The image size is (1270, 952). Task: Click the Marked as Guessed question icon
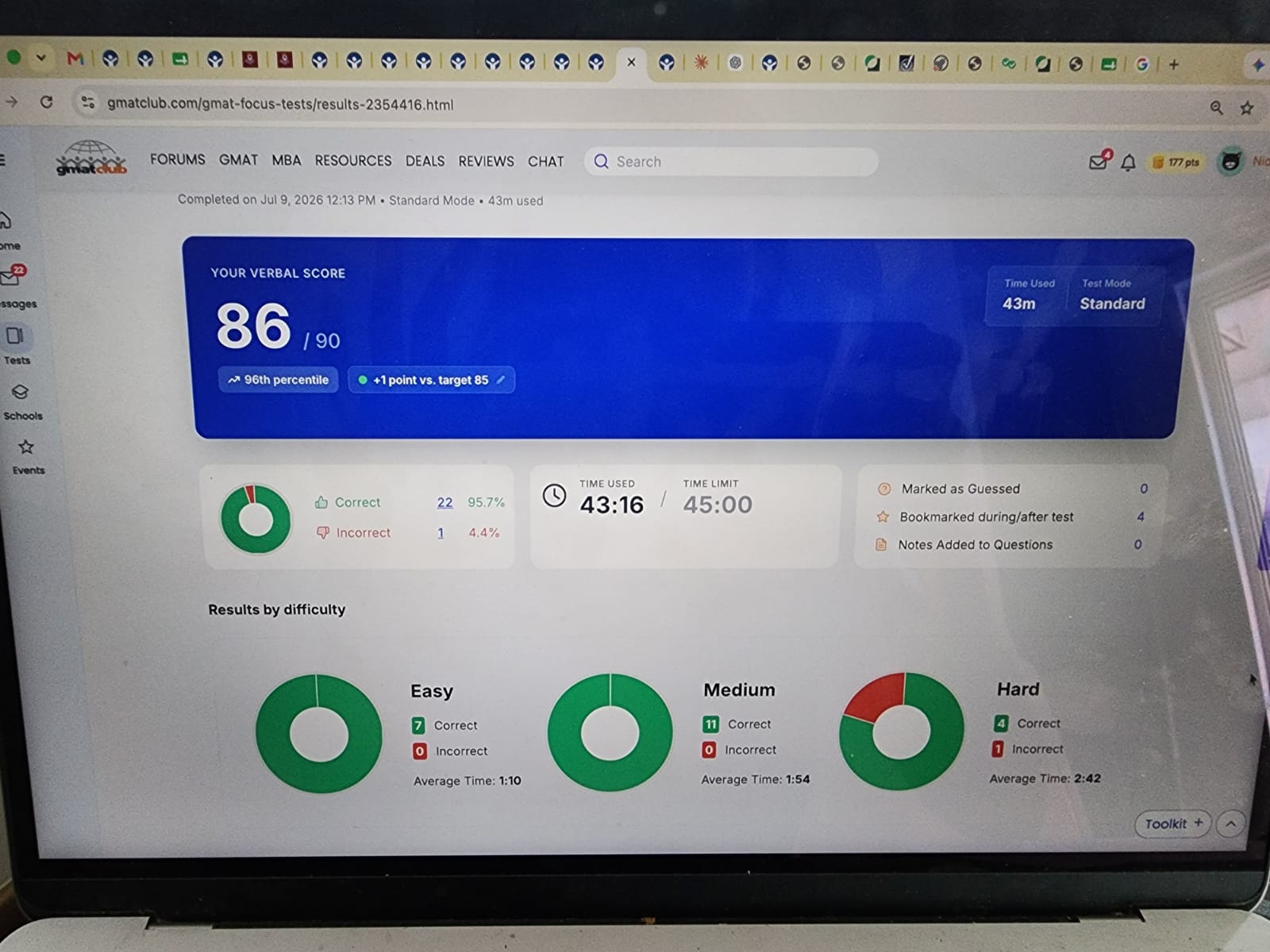tap(884, 489)
